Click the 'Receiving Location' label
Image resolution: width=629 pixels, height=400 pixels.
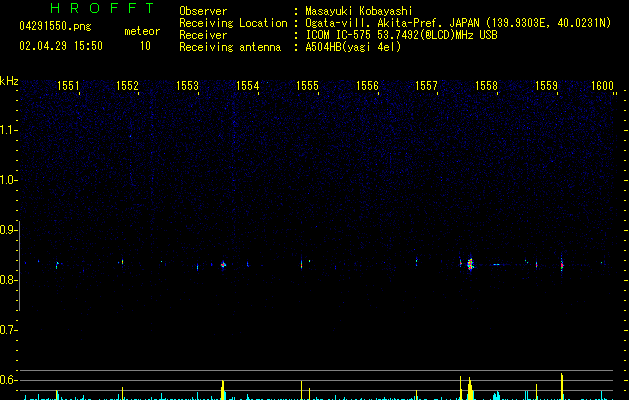[233, 23]
